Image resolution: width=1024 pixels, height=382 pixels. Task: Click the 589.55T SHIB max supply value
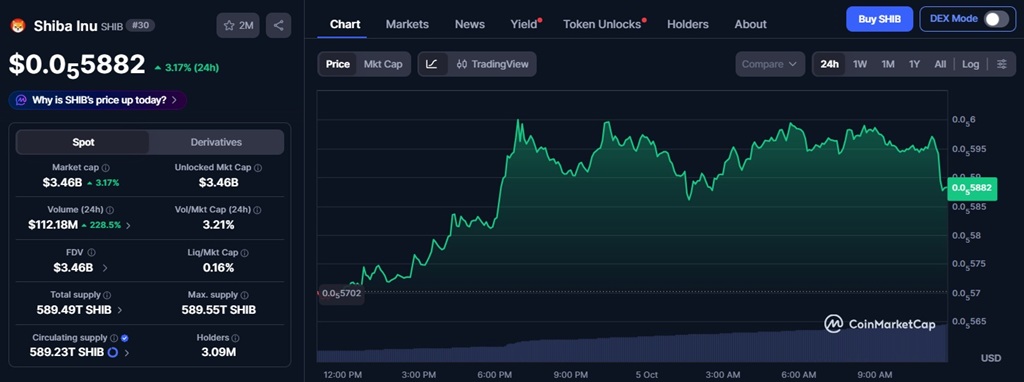(219, 310)
